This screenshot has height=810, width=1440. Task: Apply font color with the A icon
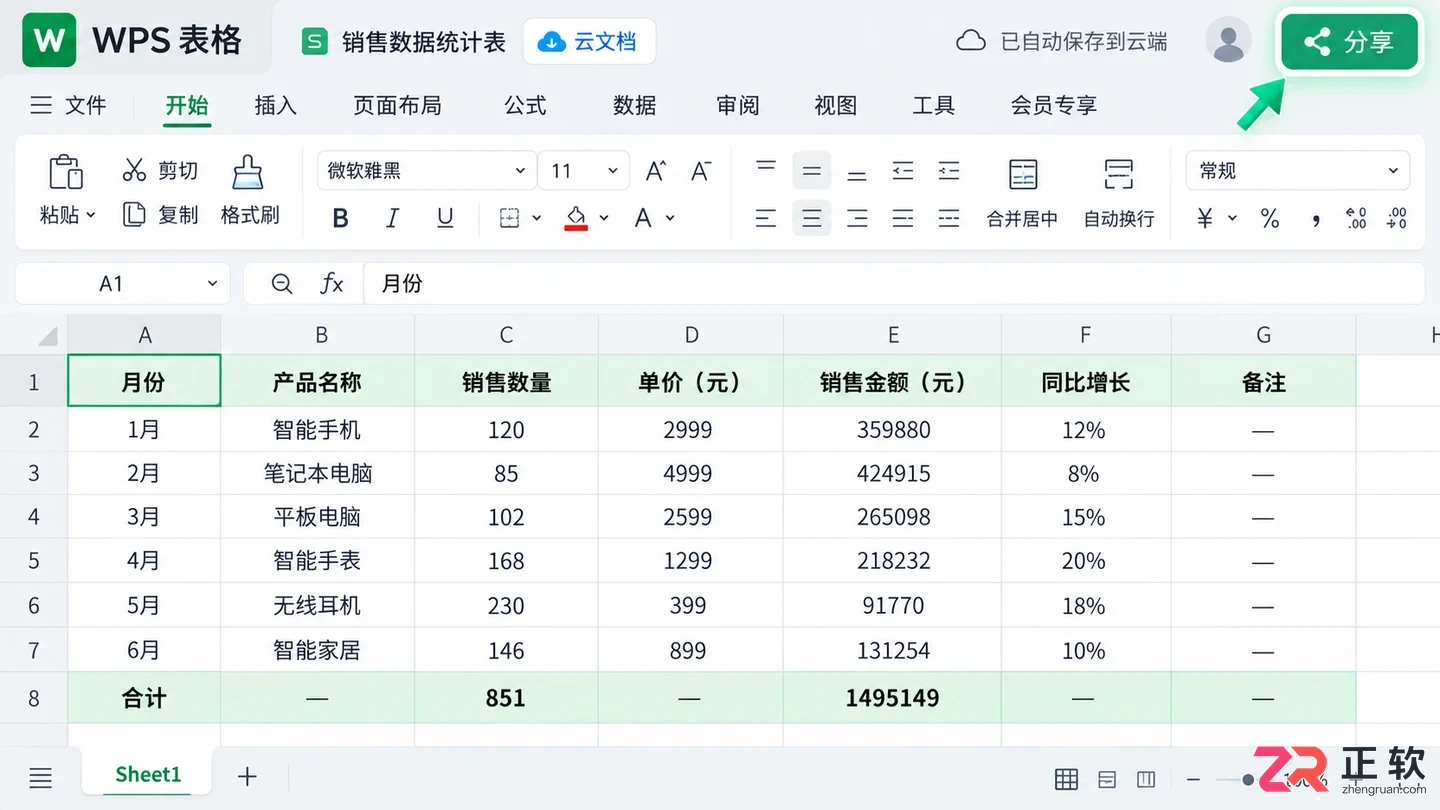tap(643, 218)
